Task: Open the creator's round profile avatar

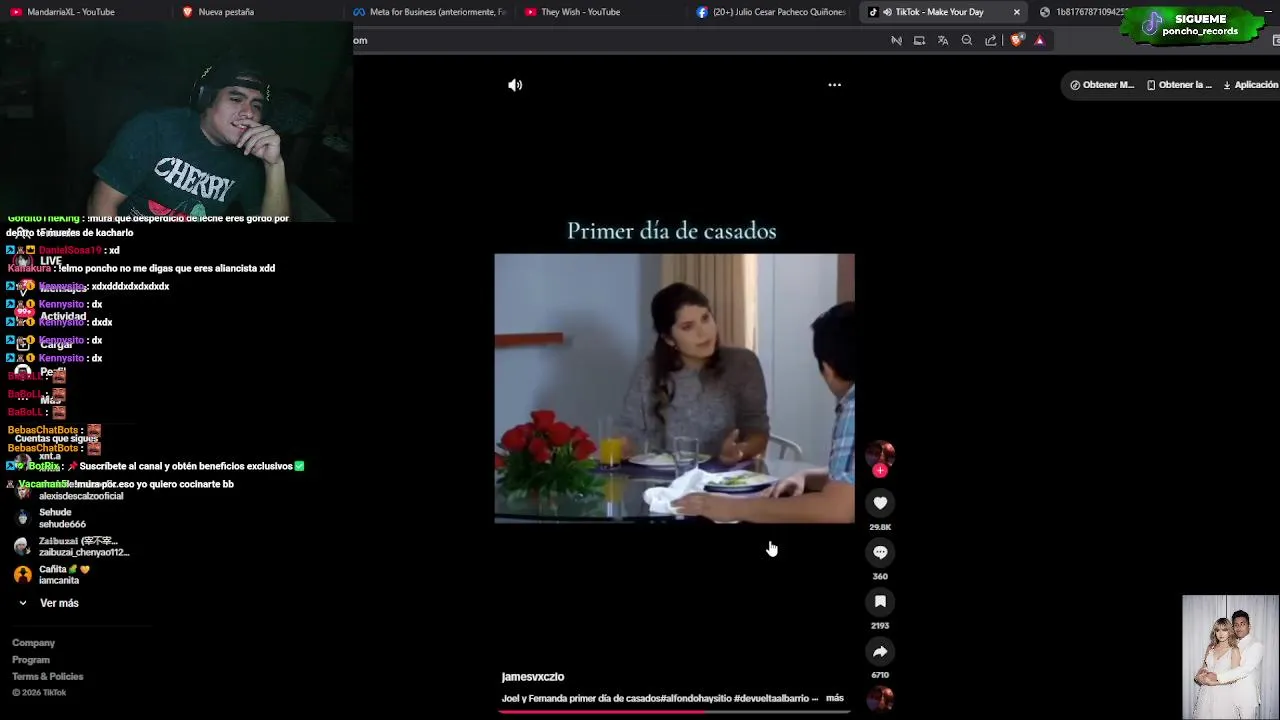Action: (880, 454)
